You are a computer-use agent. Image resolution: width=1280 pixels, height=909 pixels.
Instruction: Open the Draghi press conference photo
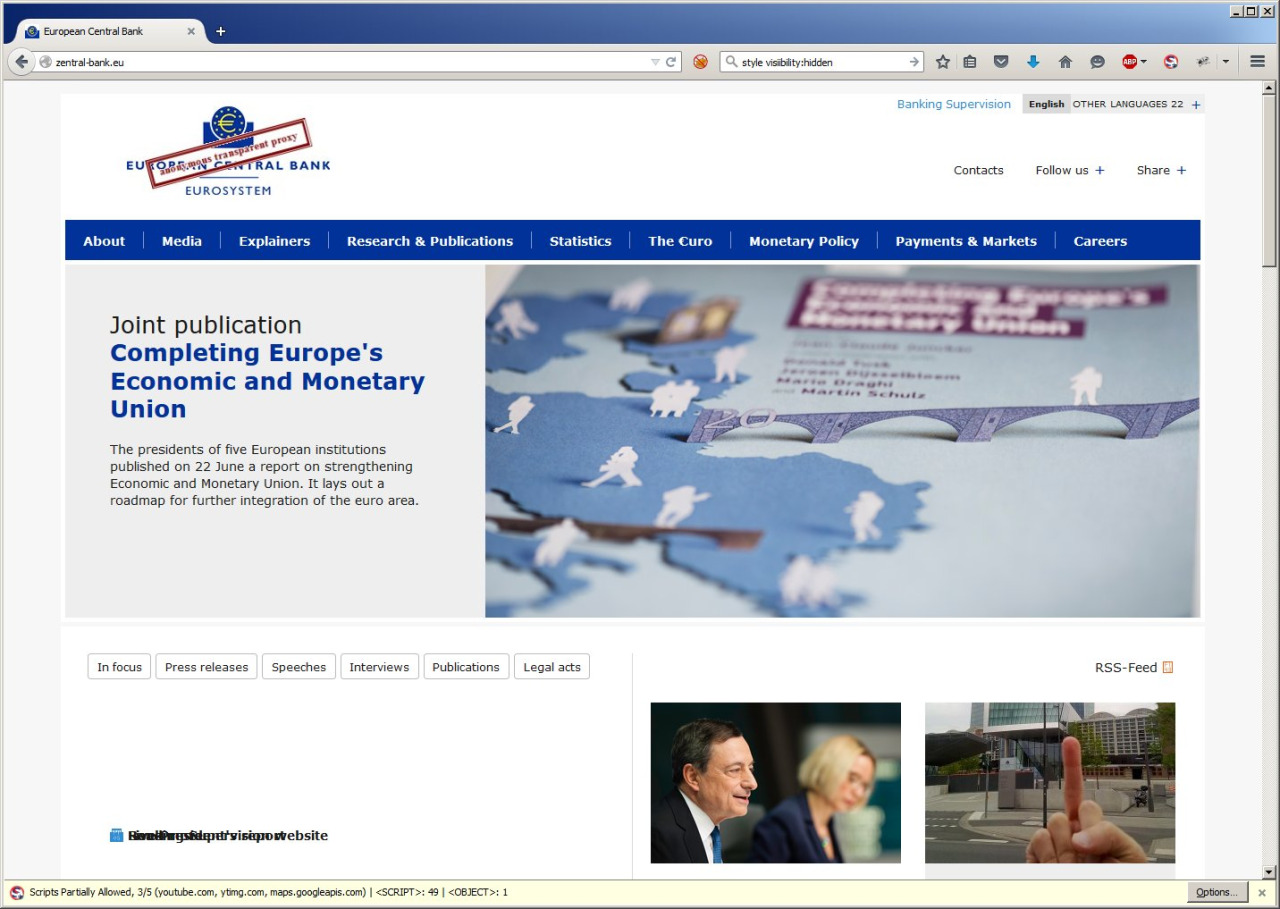point(775,783)
